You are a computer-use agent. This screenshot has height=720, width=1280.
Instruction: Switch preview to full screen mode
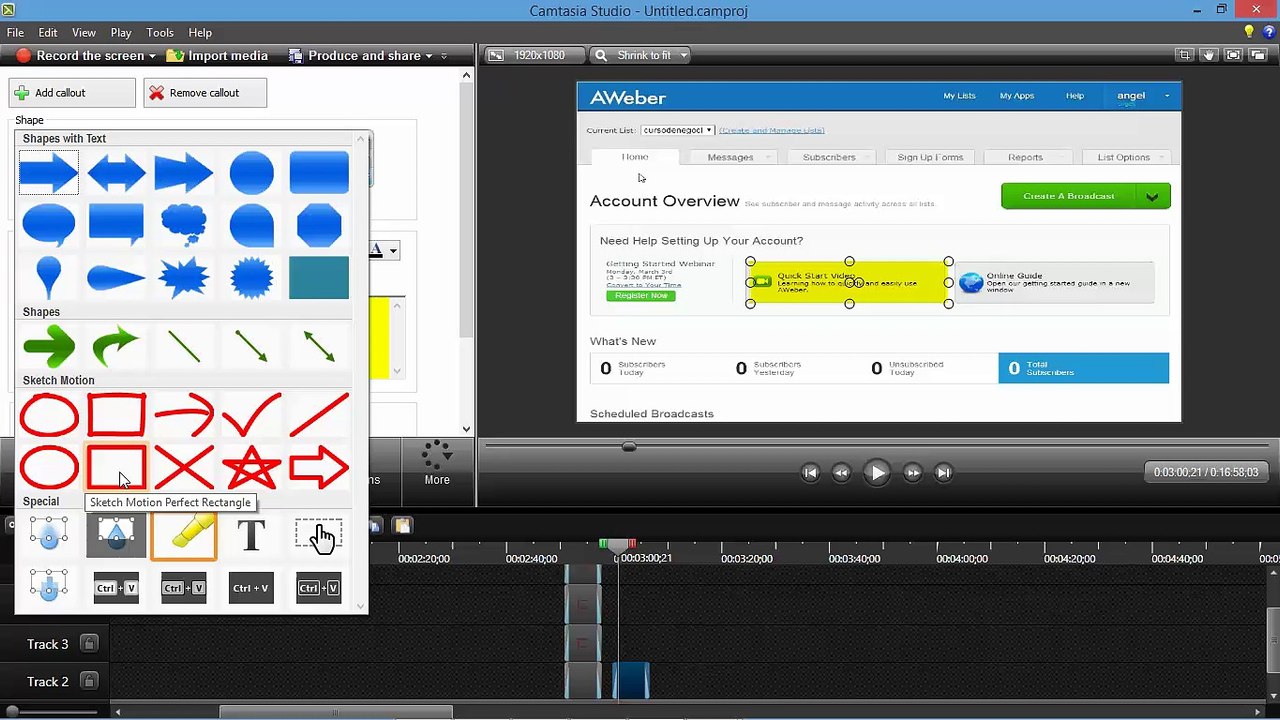1233,55
